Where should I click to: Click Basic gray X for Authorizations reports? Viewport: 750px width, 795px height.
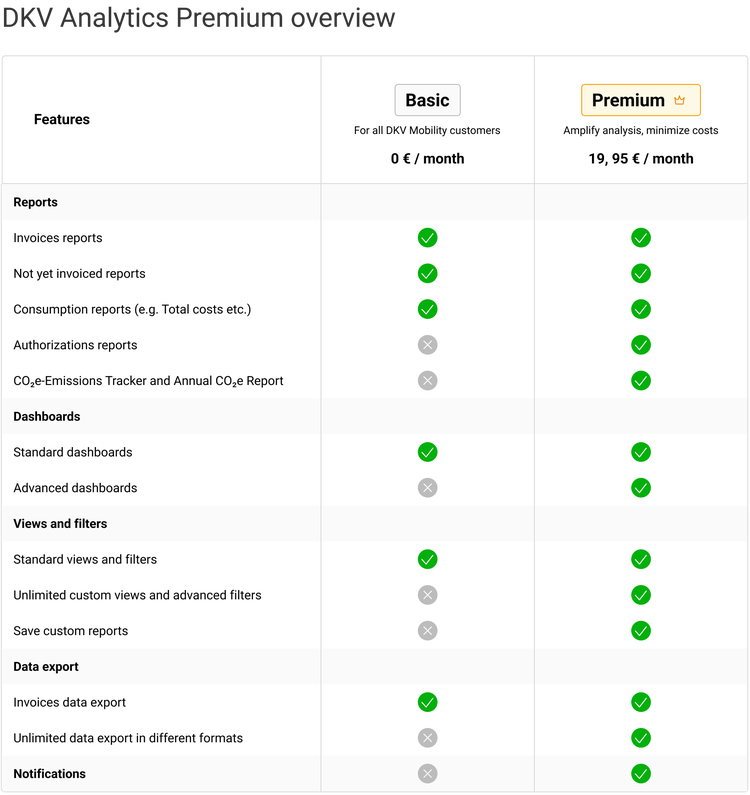coord(427,345)
